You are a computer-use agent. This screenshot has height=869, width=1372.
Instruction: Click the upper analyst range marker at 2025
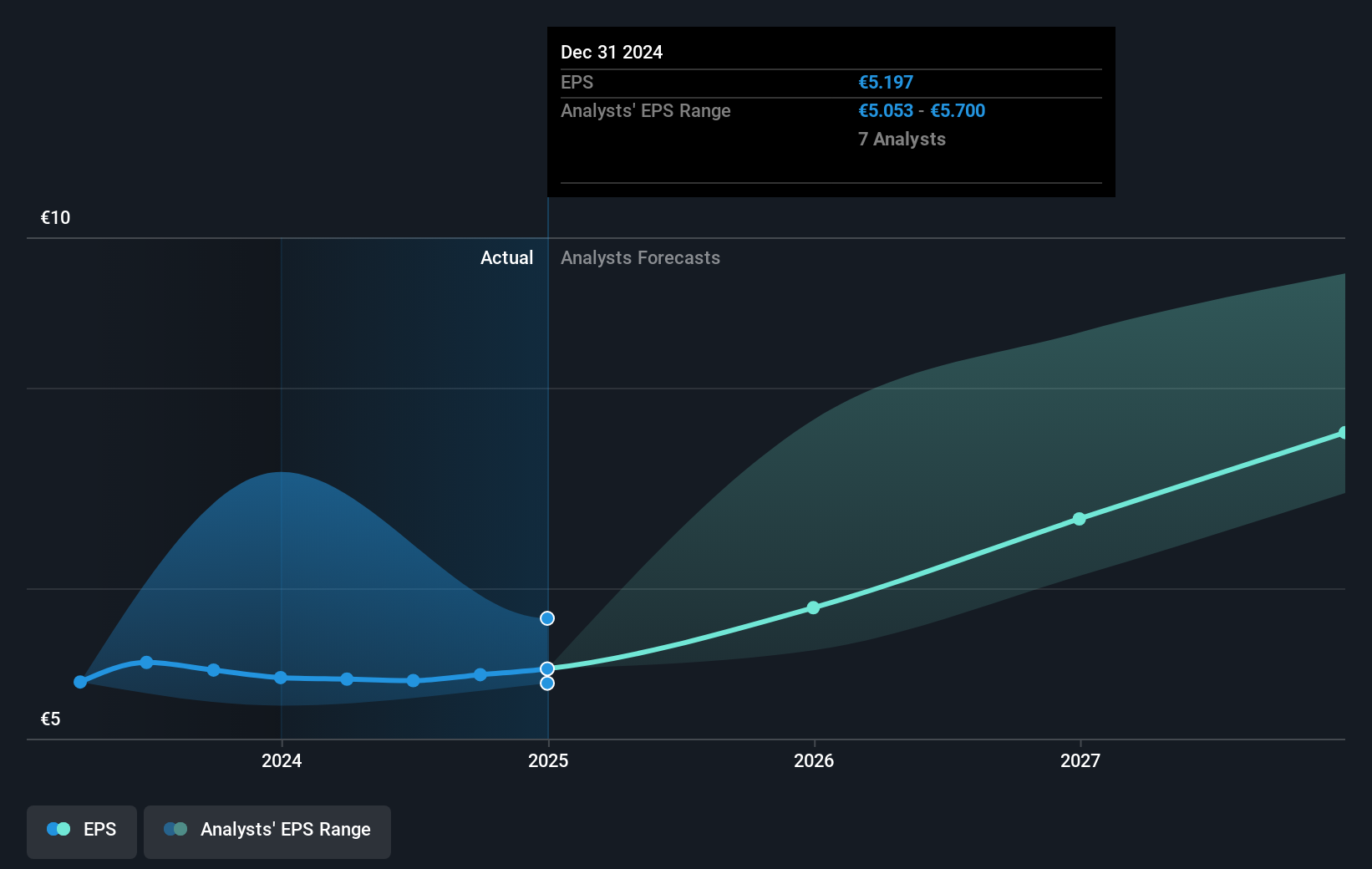547,618
